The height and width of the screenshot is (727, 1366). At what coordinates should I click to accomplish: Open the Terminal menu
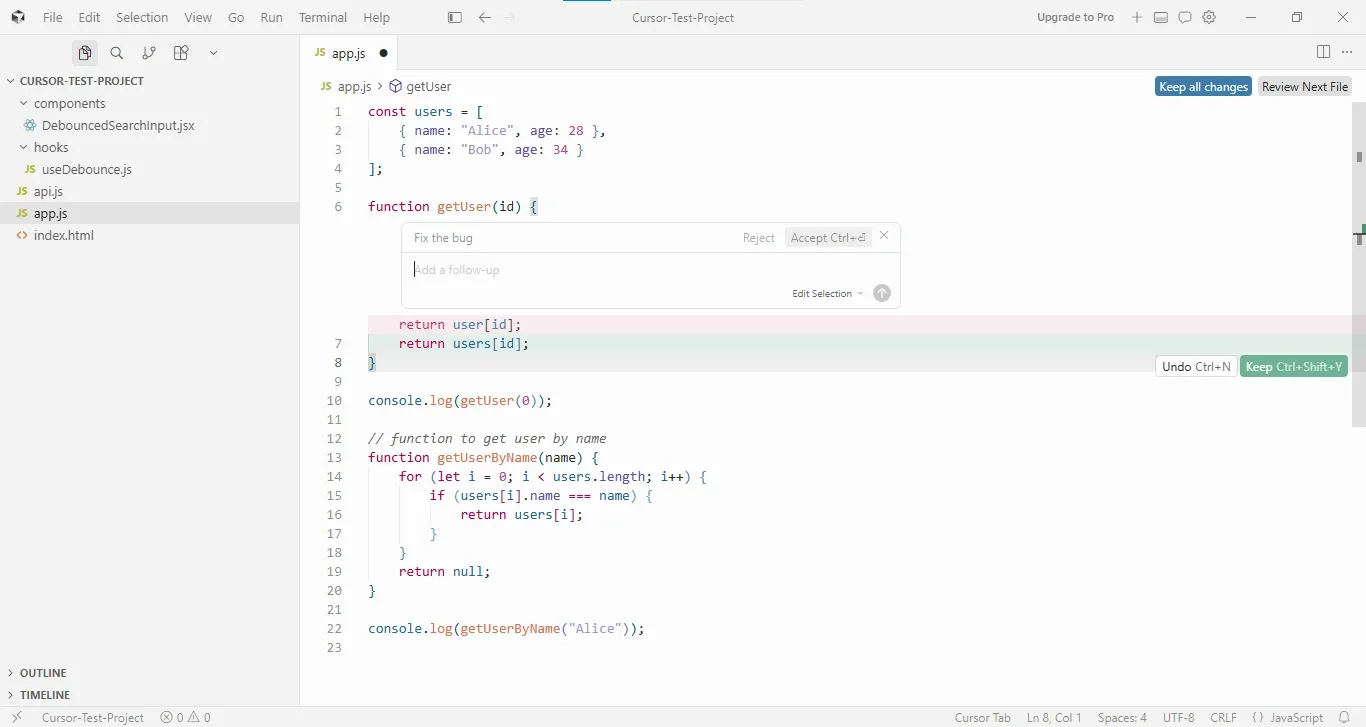click(323, 17)
